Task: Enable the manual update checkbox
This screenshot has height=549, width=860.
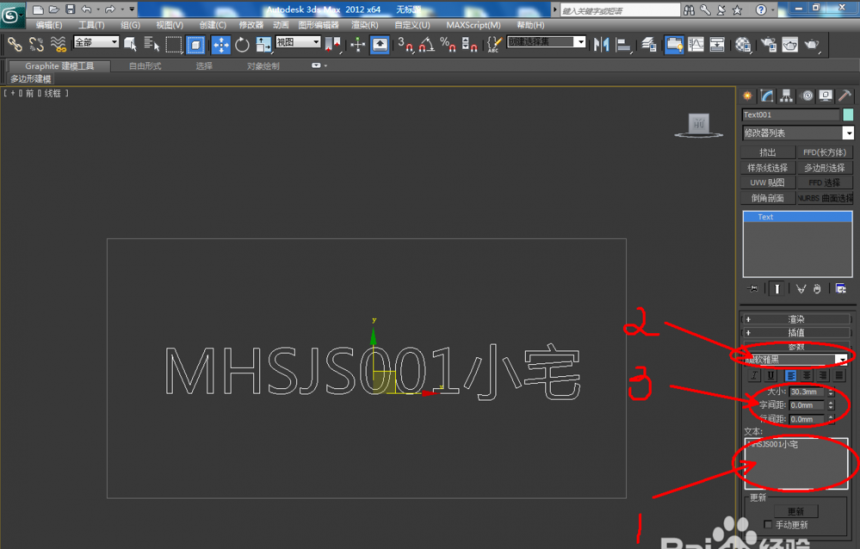Action: (x=768, y=525)
